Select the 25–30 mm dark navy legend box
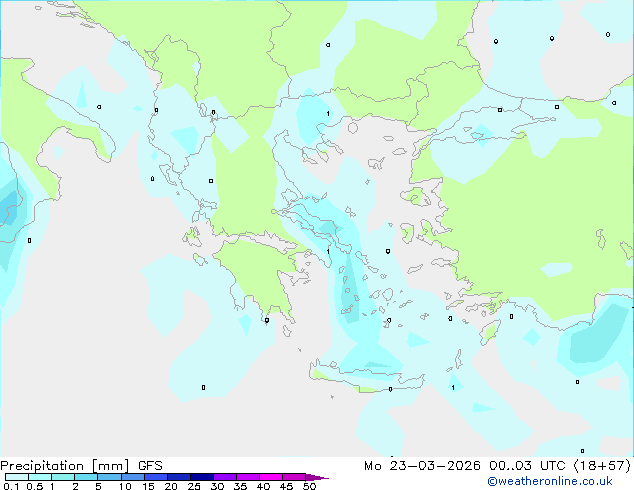Image resolution: width=634 pixels, height=490 pixels. (201, 477)
